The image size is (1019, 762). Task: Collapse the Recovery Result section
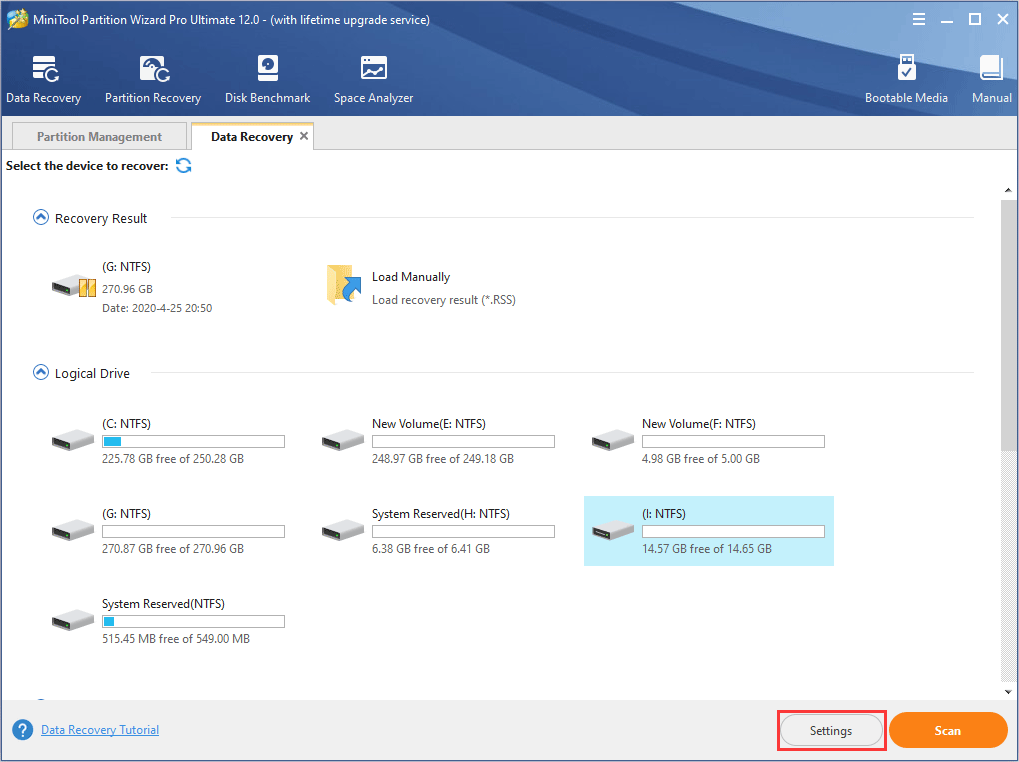pos(40,218)
